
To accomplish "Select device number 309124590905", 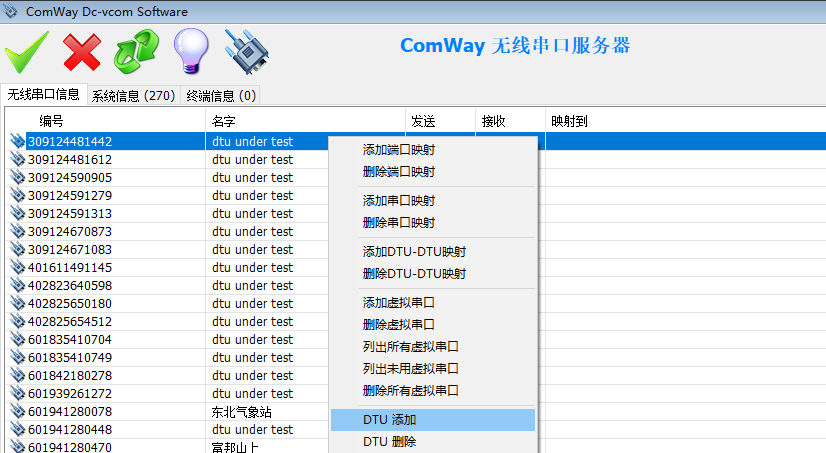I will click(x=70, y=177).
